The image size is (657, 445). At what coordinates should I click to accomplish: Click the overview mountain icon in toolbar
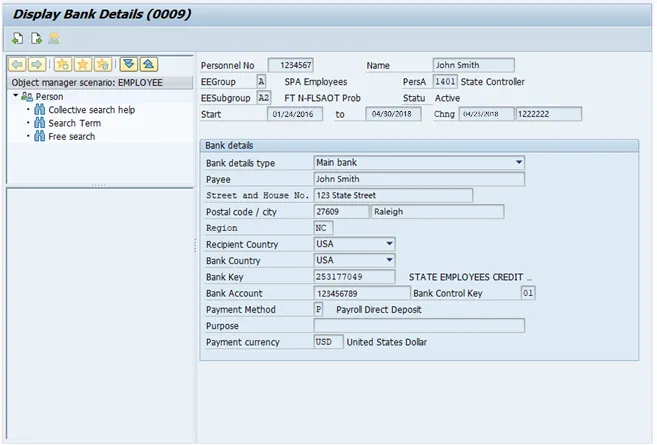click(x=54, y=39)
